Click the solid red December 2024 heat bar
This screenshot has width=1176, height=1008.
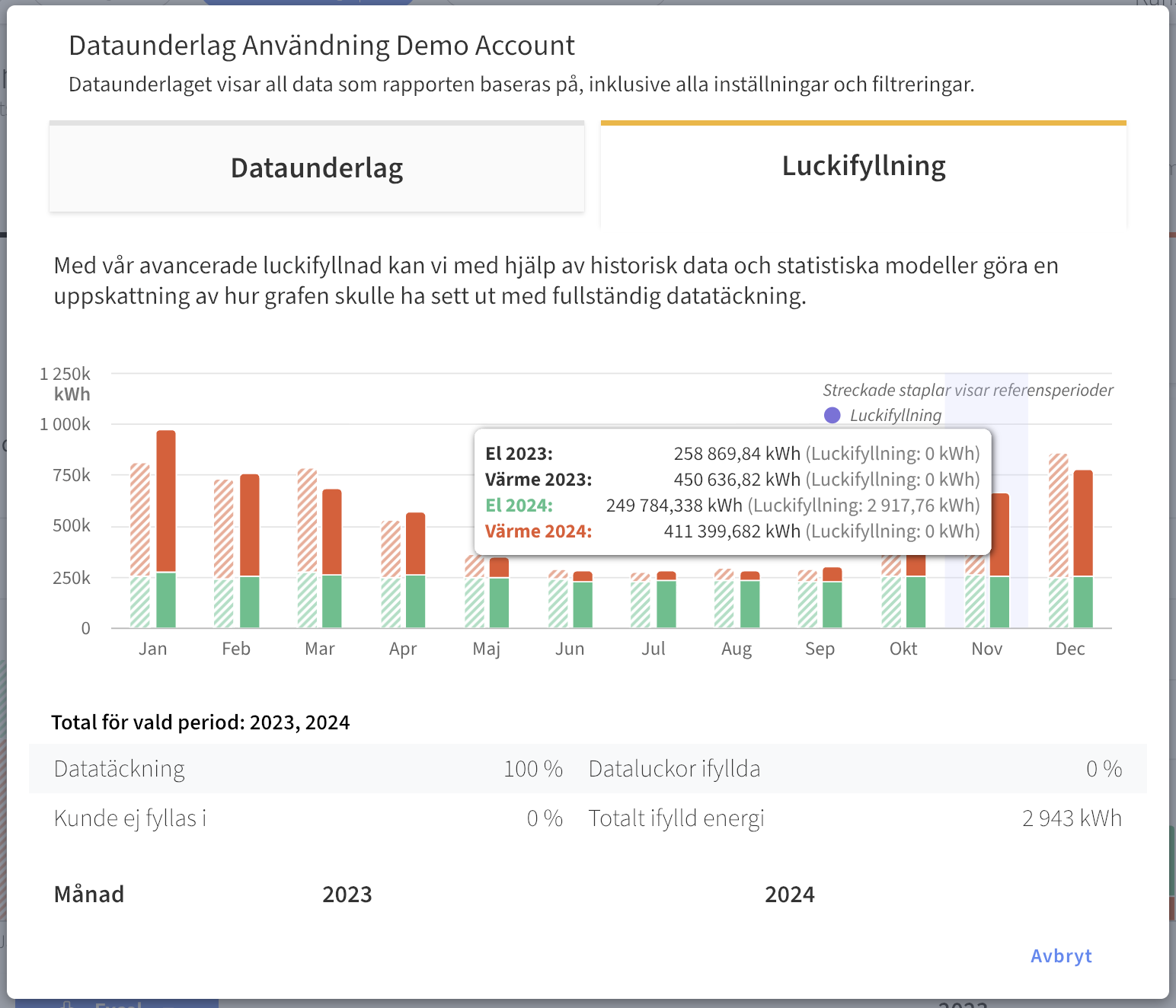(x=1083, y=522)
